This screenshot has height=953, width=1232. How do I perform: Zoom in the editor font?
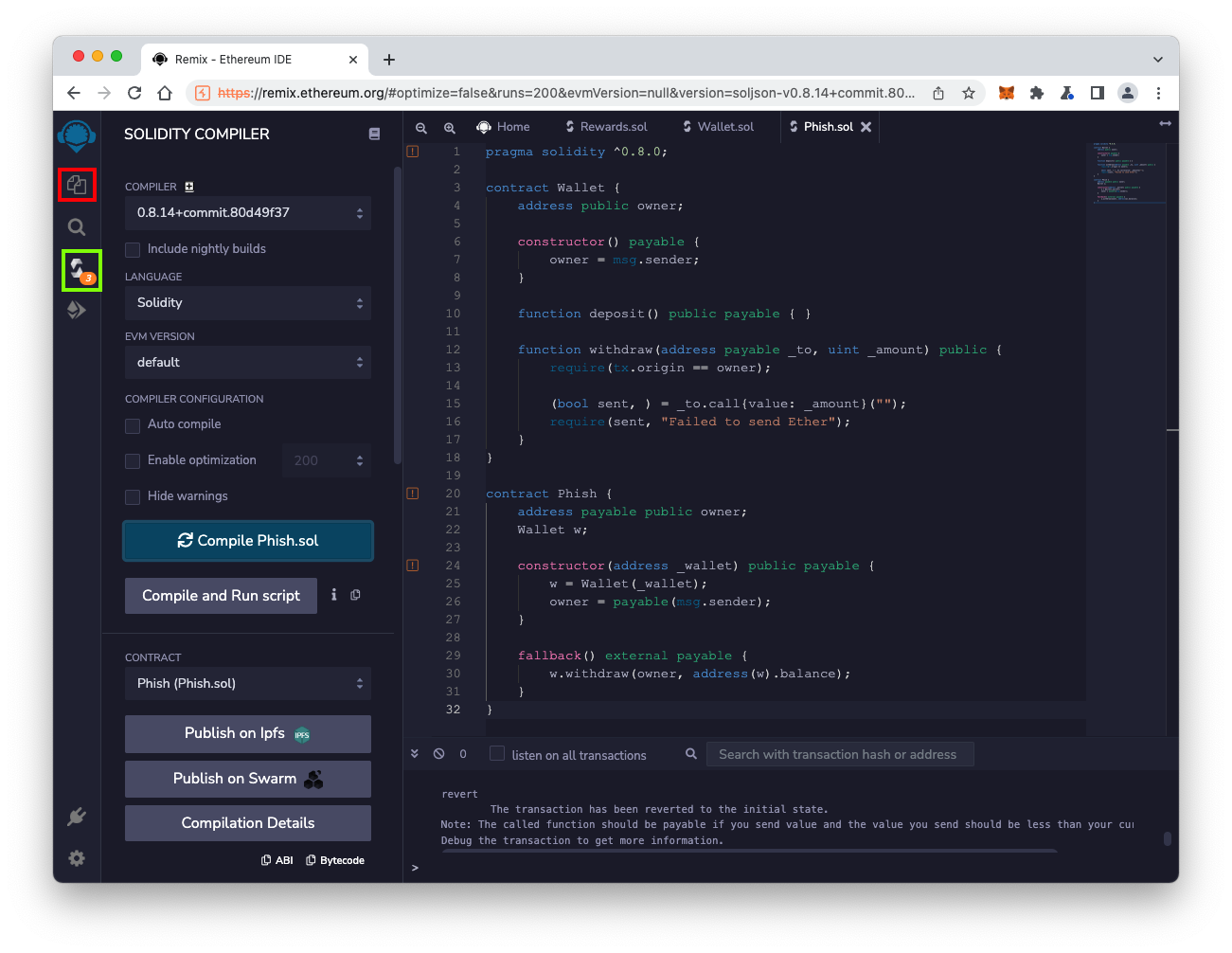click(x=450, y=127)
